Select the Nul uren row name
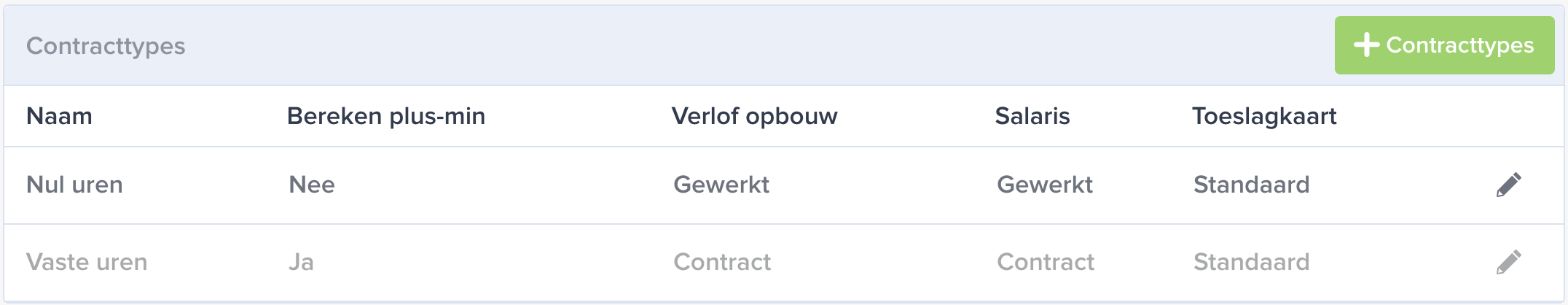The width and height of the screenshot is (1568, 305). tap(74, 185)
